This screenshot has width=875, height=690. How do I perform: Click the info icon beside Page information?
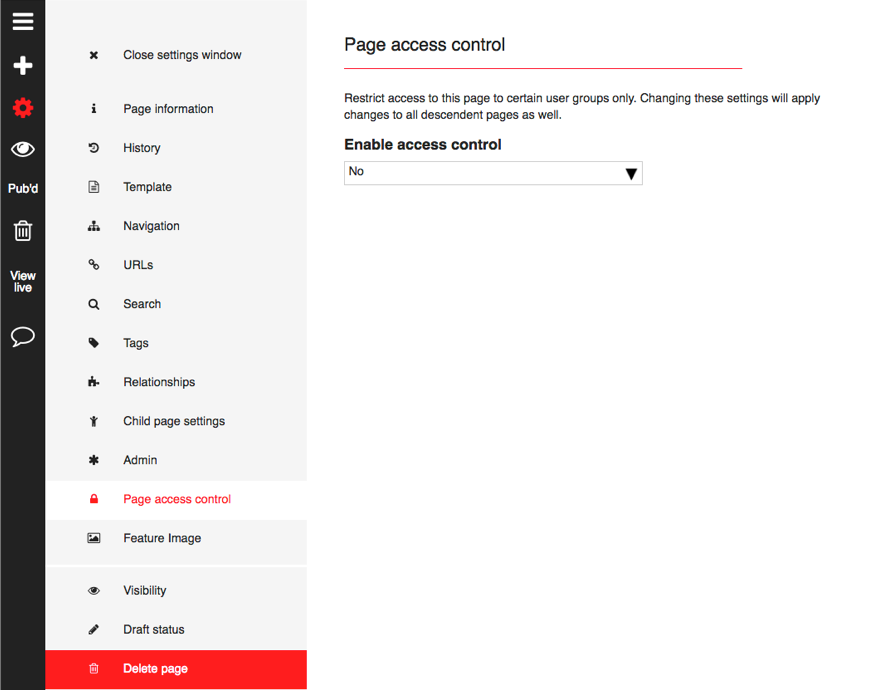tap(94, 108)
